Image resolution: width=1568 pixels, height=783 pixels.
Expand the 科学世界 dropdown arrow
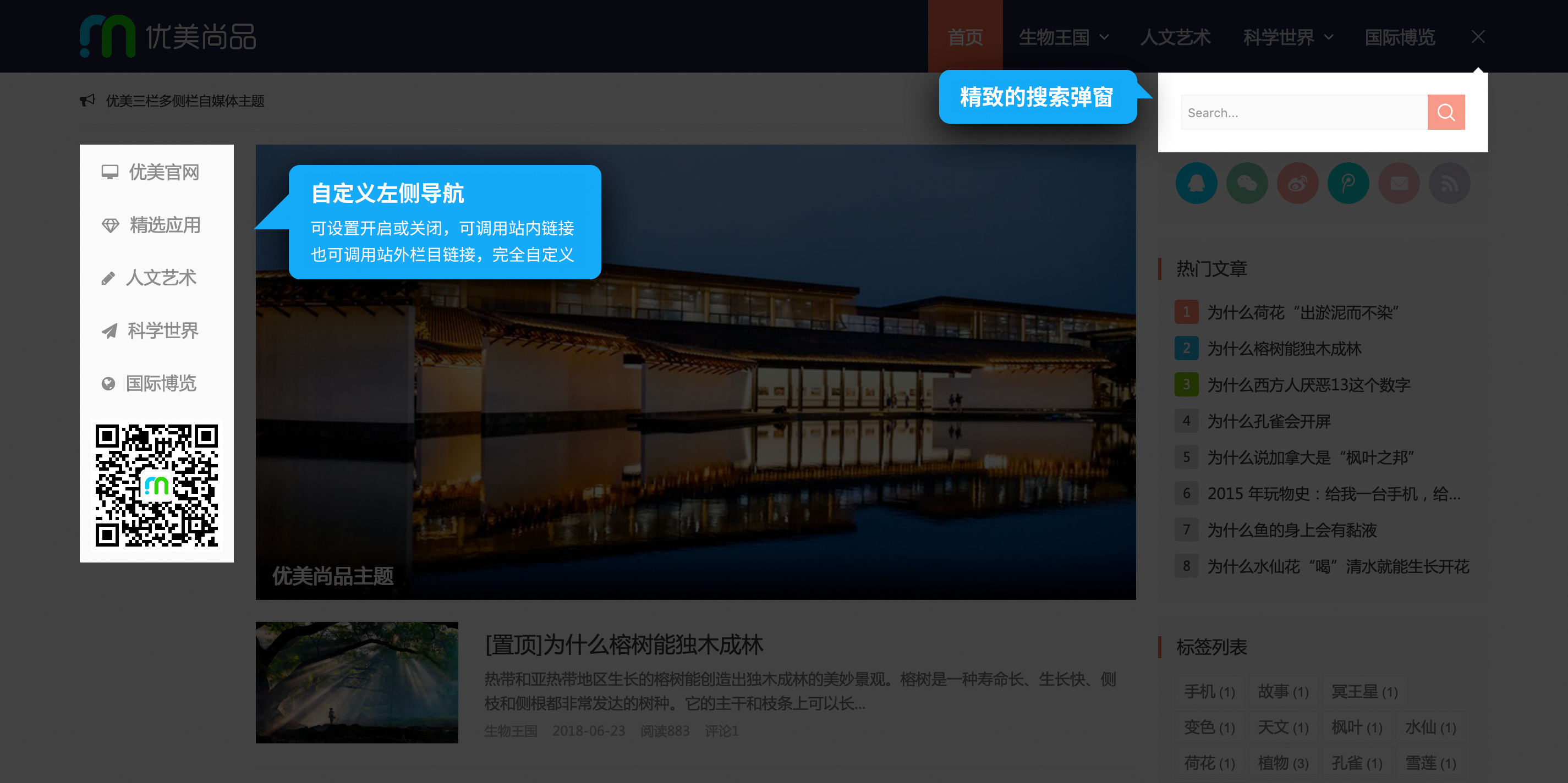(1329, 37)
